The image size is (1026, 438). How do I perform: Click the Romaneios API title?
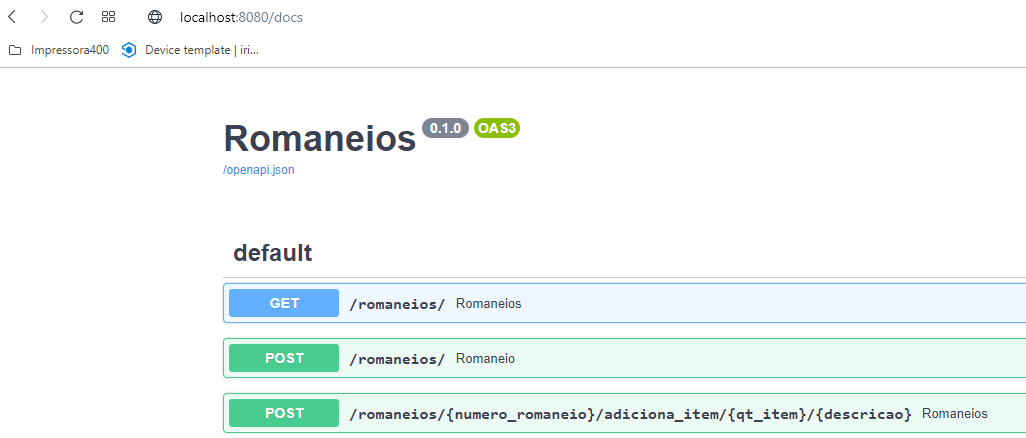point(320,139)
